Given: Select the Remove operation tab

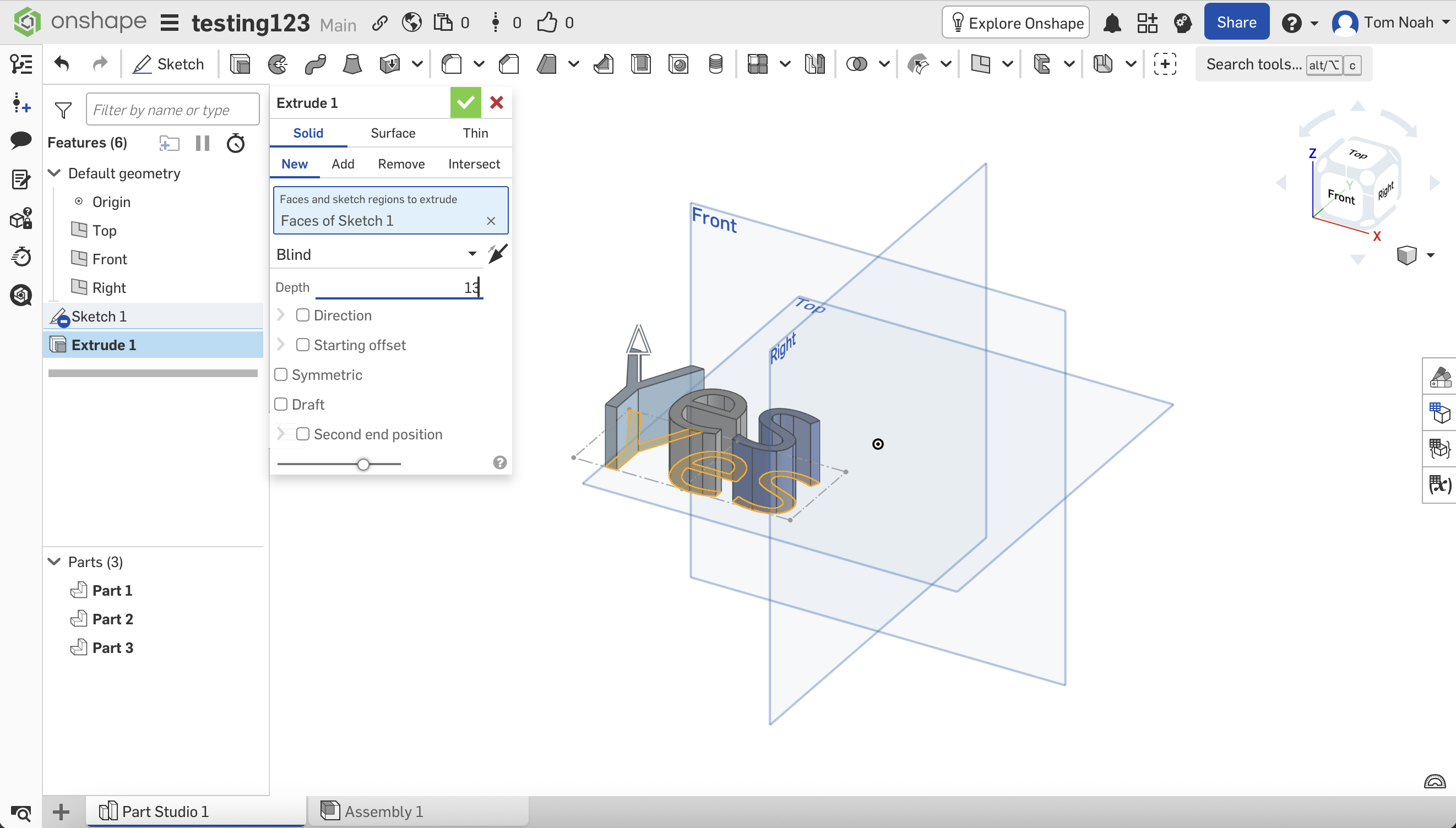Looking at the screenshot, I should [401, 164].
